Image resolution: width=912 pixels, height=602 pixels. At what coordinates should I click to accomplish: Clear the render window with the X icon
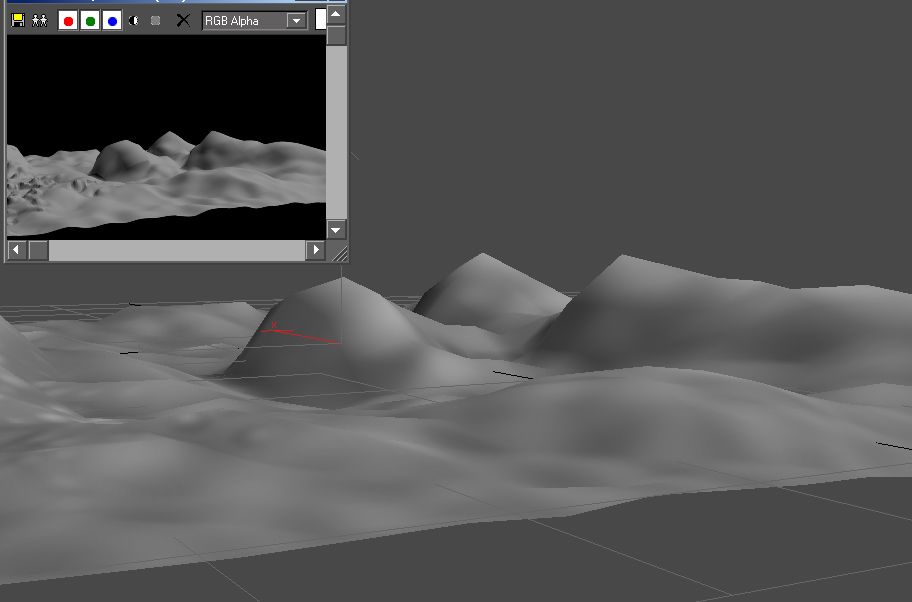click(183, 20)
